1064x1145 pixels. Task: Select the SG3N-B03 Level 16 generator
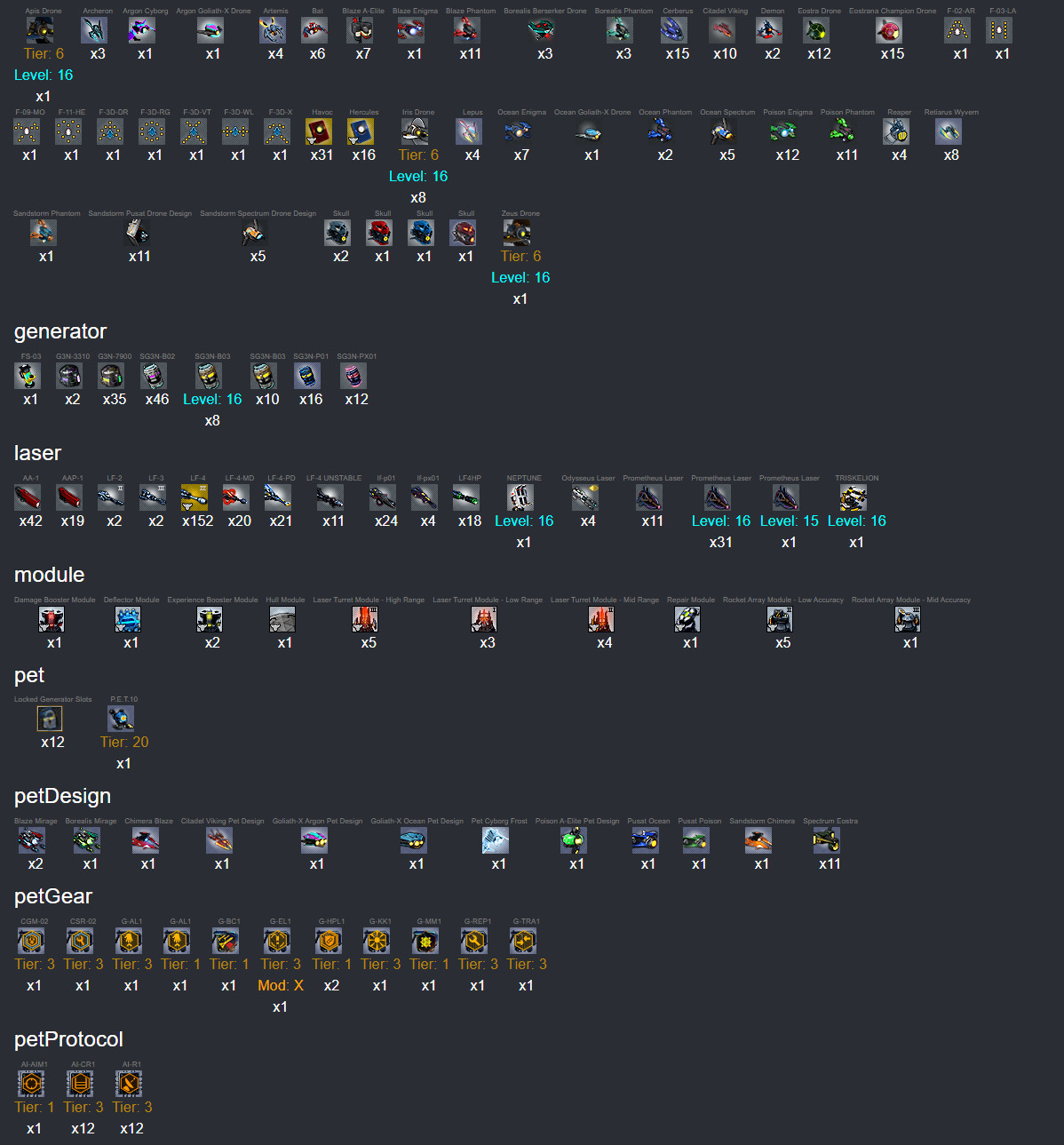pyautogui.click(x=210, y=376)
